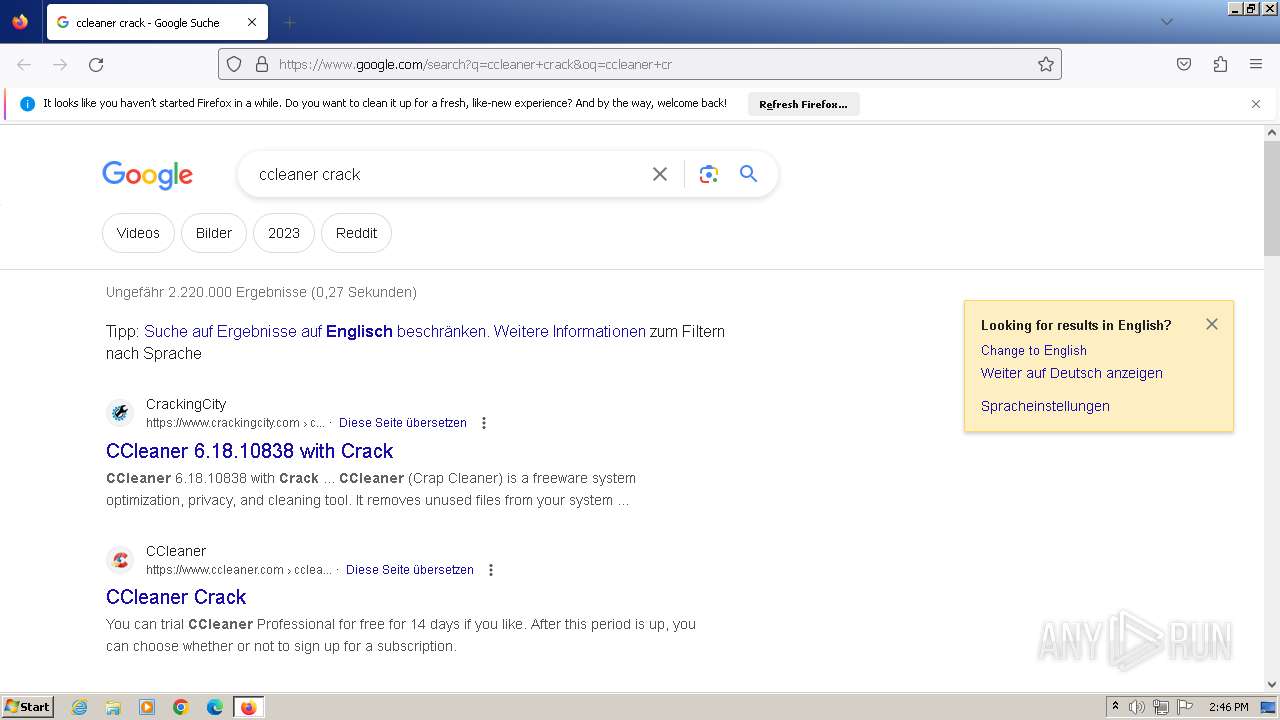Click the Refresh Firefox button
This screenshot has width=1280, height=720.
[x=803, y=104]
